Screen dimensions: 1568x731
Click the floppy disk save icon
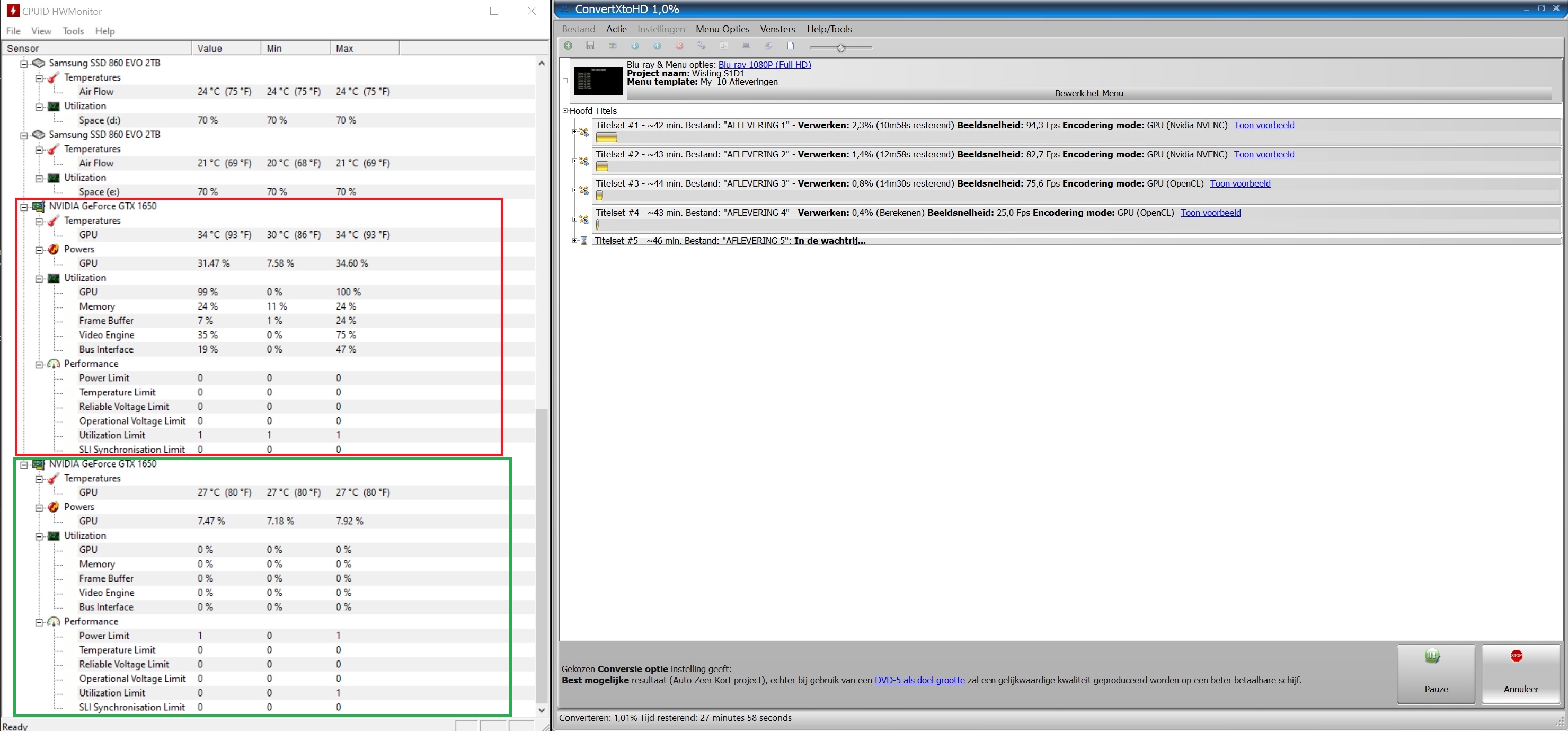590,46
